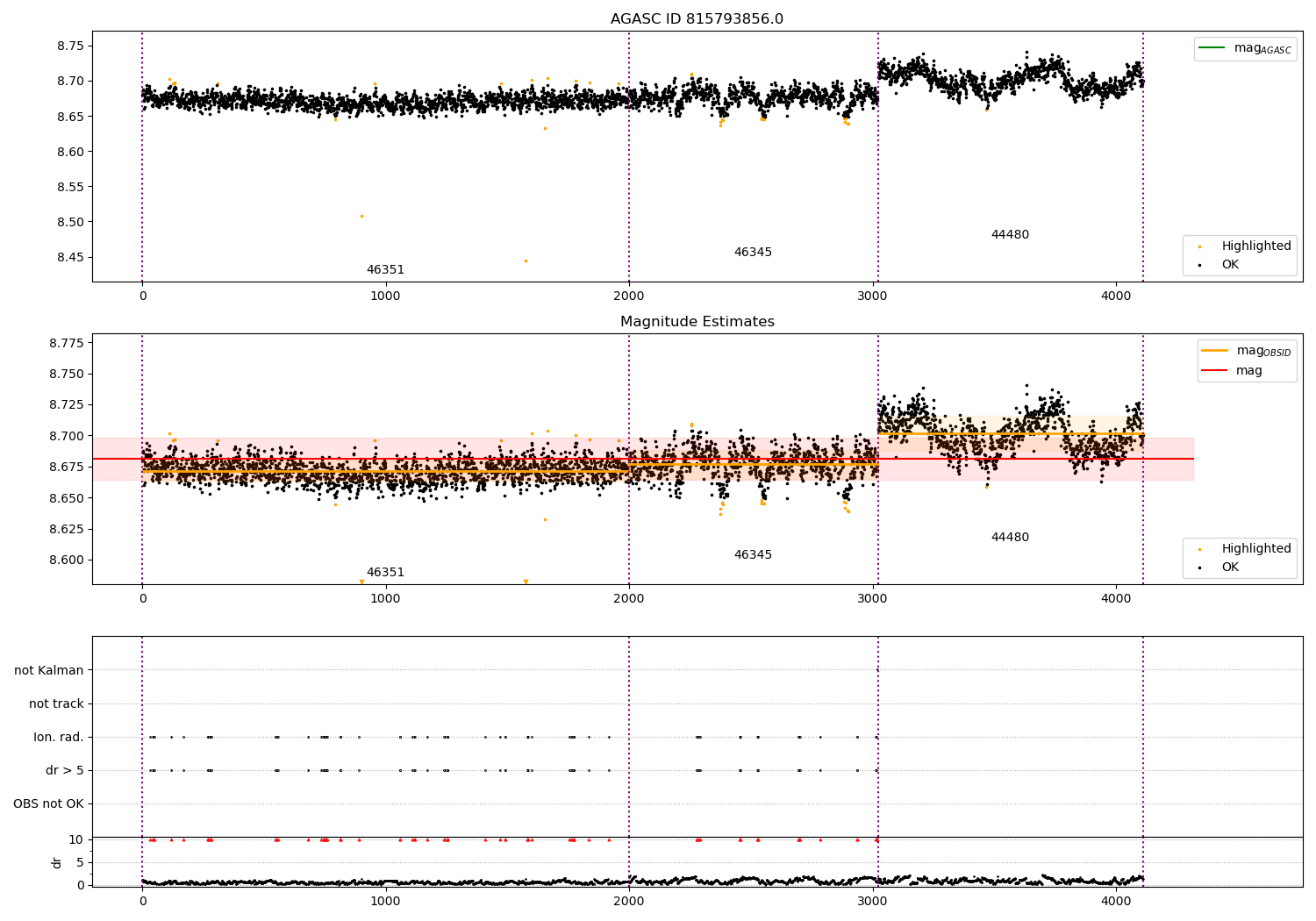Click x-tick '2000' under the Magnitude Estimates plot

click(628, 599)
